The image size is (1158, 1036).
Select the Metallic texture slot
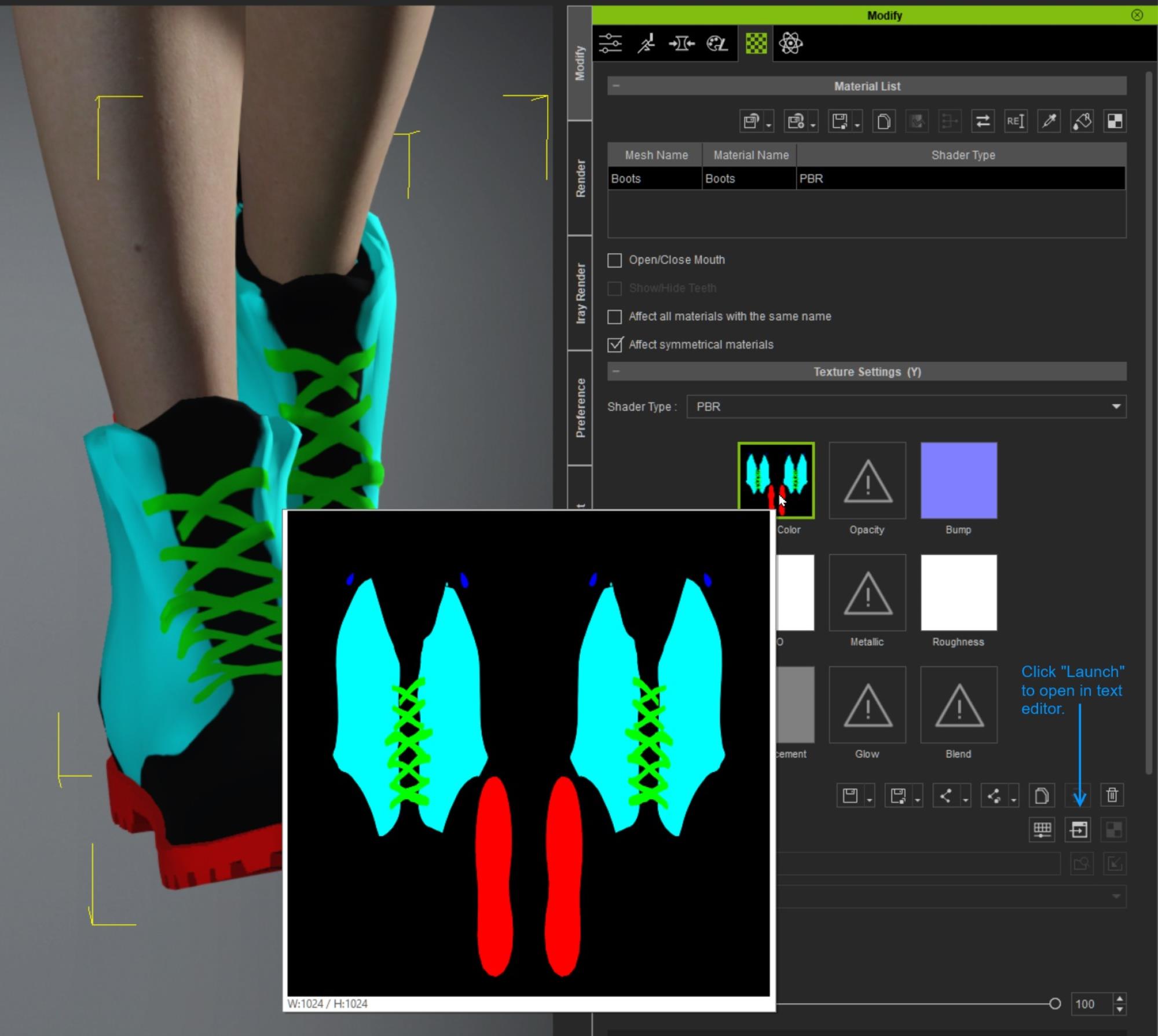tap(867, 592)
